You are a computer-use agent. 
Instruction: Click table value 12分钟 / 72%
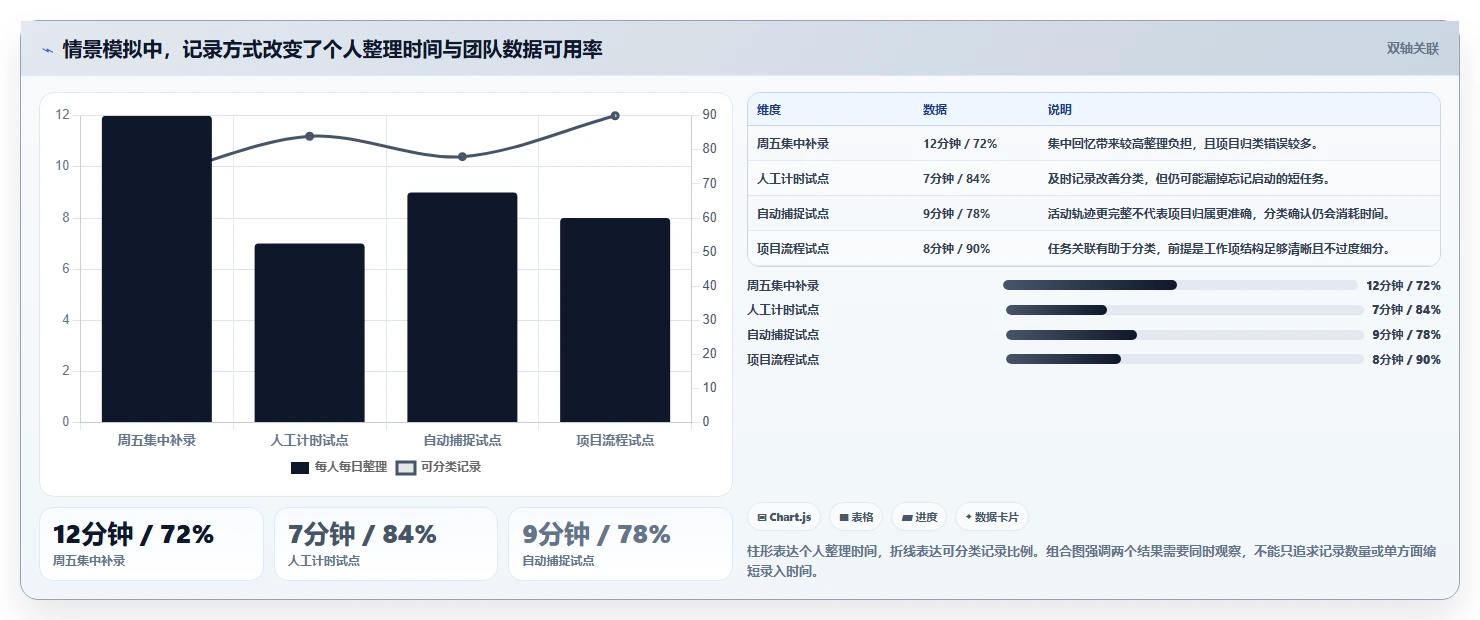click(x=960, y=144)
